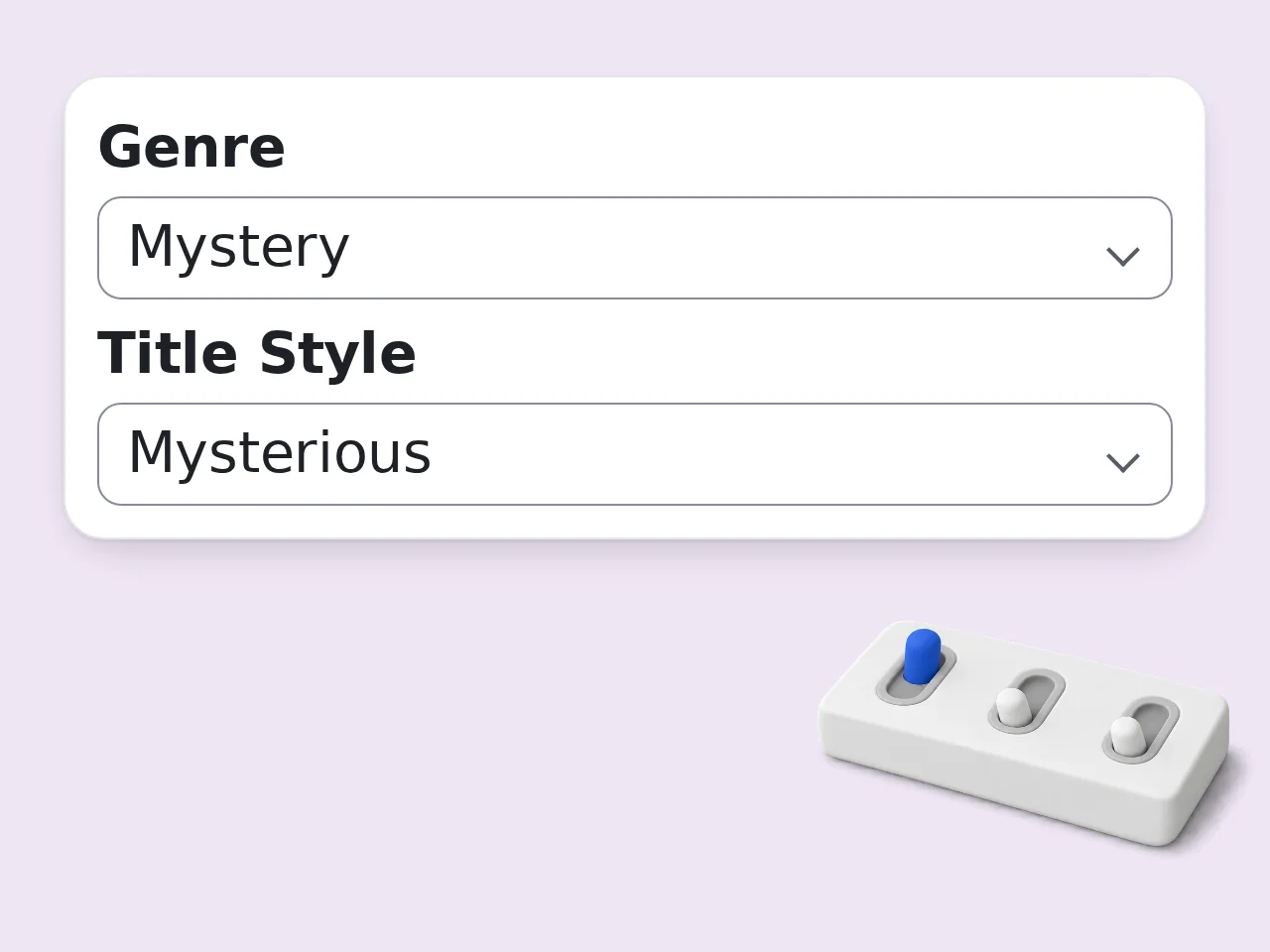Click the blue switch knob top
The height and width of the screenshot is (952, 1270).
923,640
